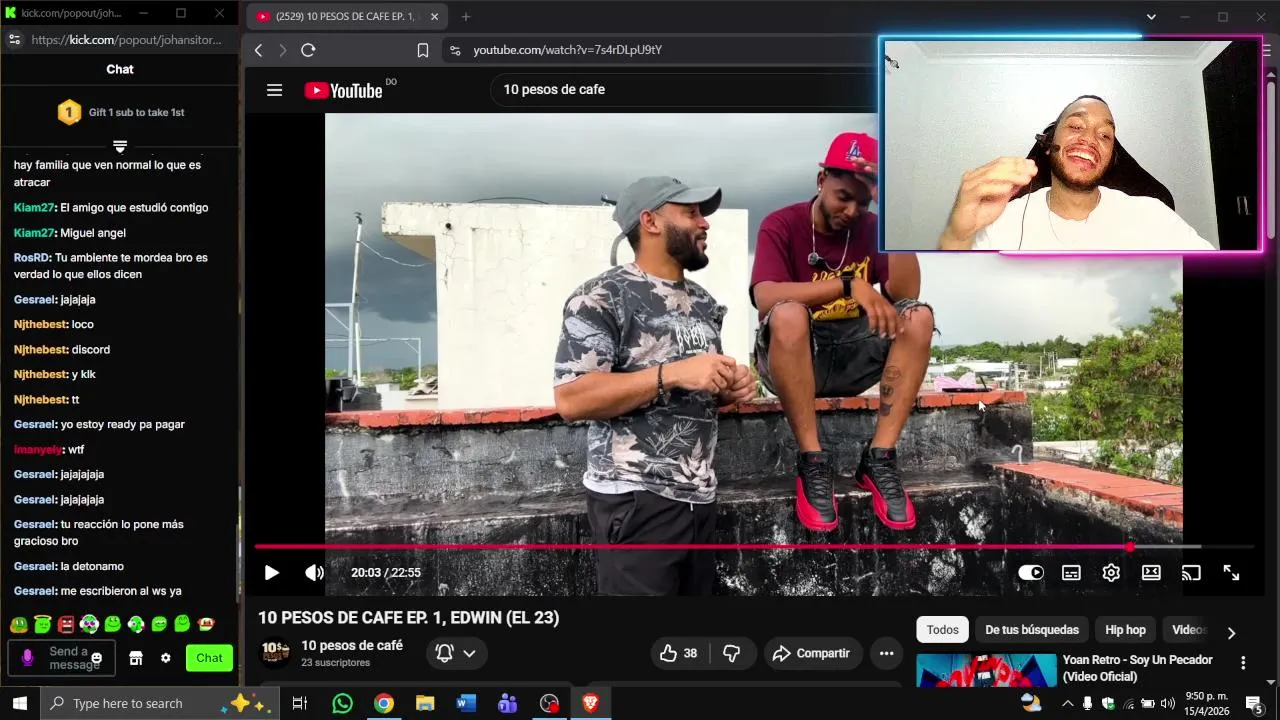Focus the YouTube search box
Screen dimensions: 1280x720
click(x=685, y=90)
